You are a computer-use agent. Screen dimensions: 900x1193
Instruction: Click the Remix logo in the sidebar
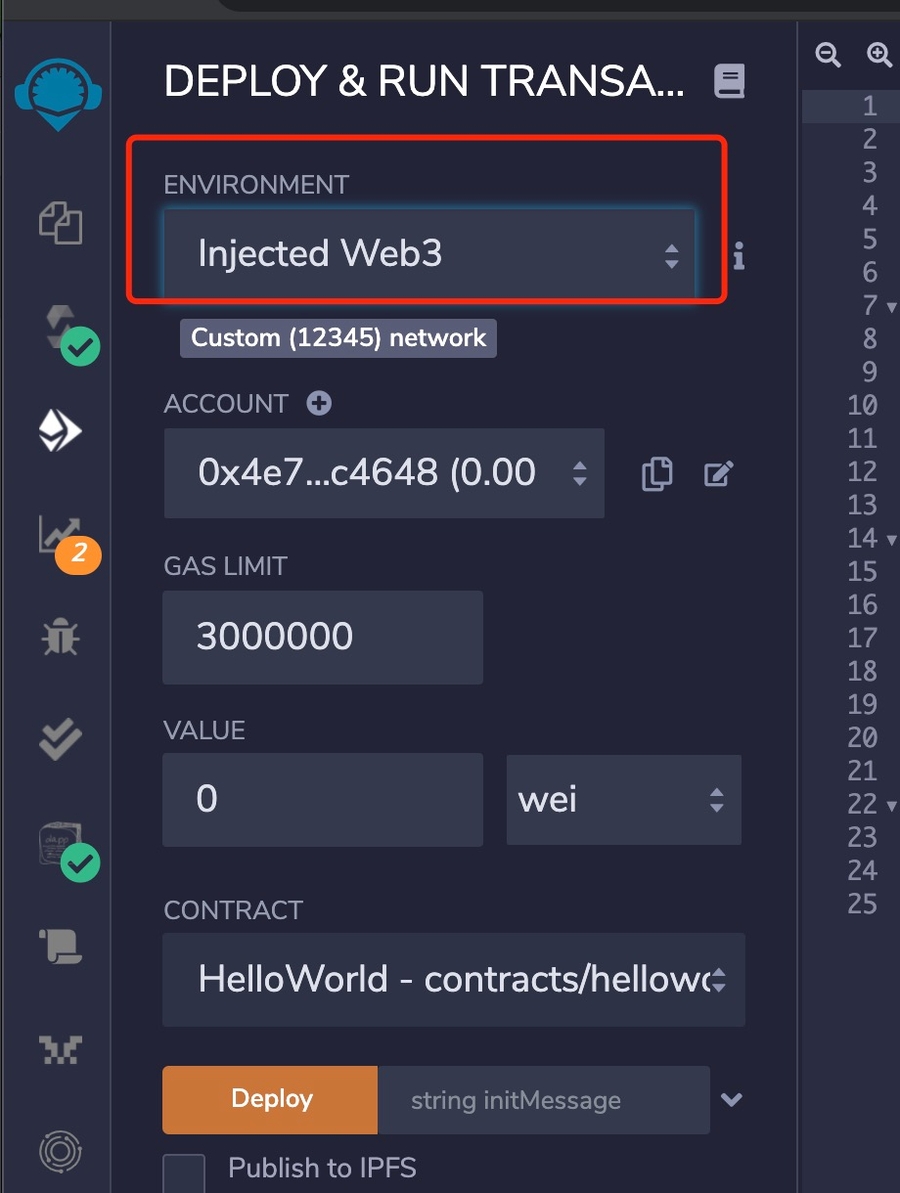click(57, 95)
